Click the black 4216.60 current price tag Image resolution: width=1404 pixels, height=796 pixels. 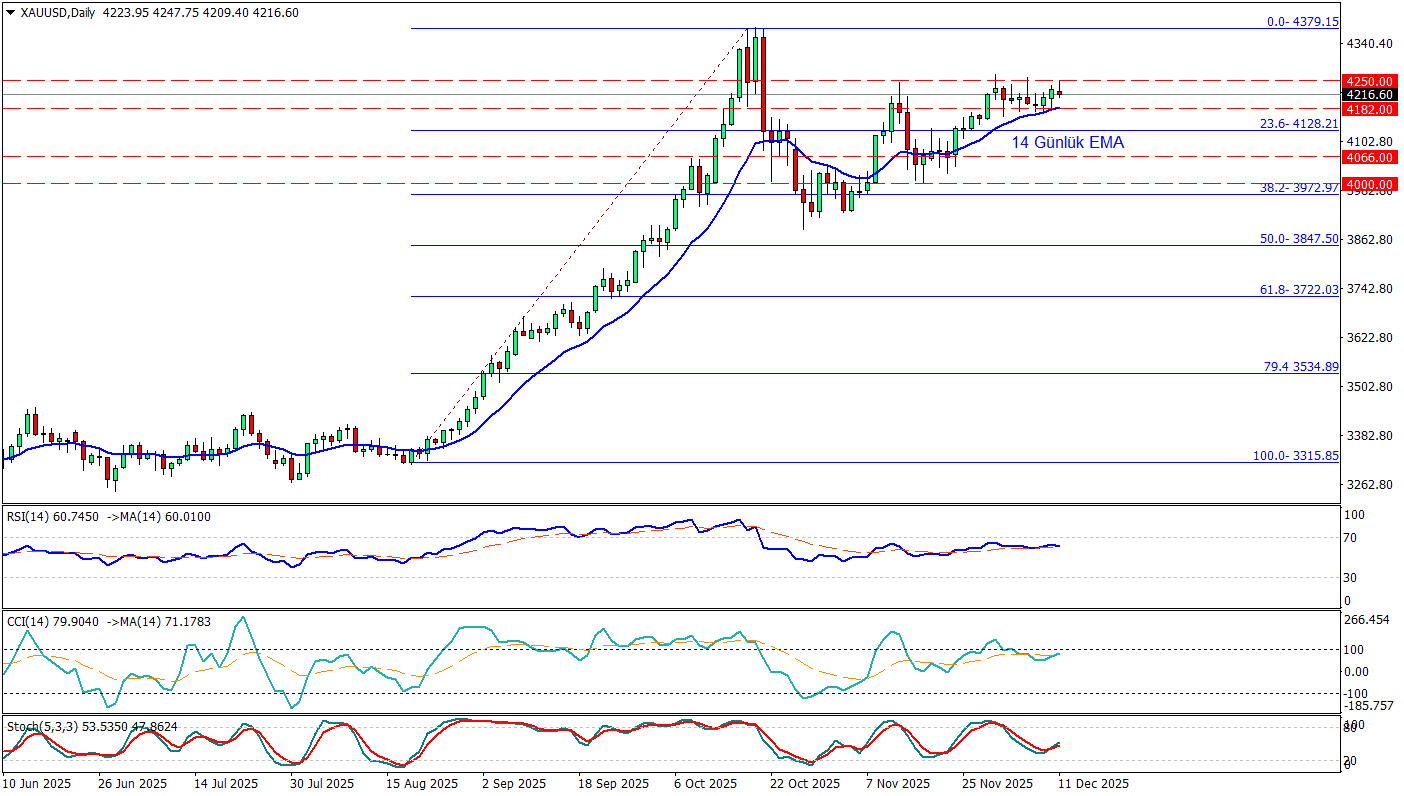point(1369,95)
